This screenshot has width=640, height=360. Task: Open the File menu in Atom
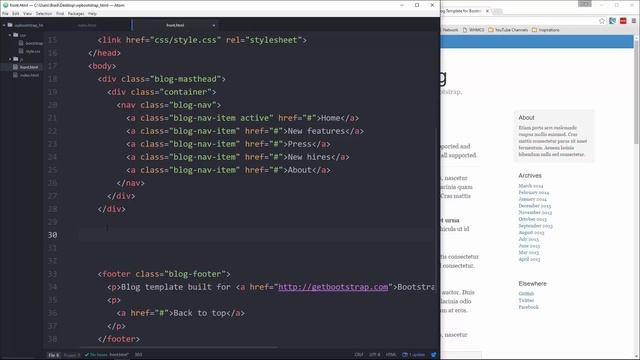click(x=5, y=13)
